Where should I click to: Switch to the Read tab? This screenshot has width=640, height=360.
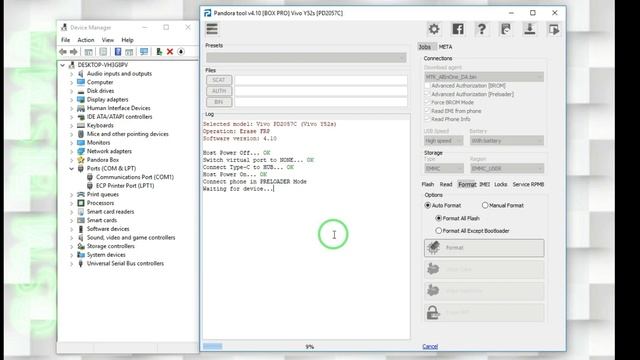click(x=446, y=184)
